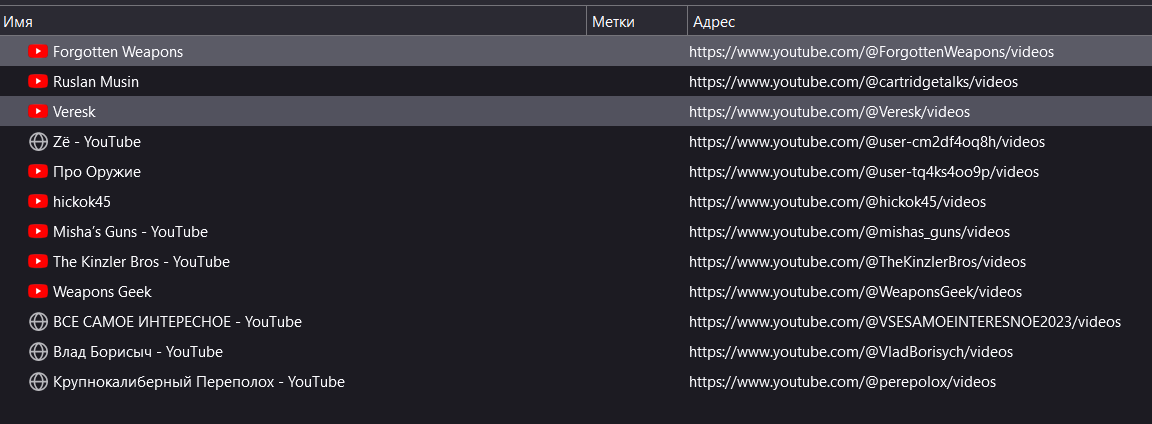Click the @TheKinzlerBros/videos address
The width and height of the screenshot is (1152, 424).
857,262
